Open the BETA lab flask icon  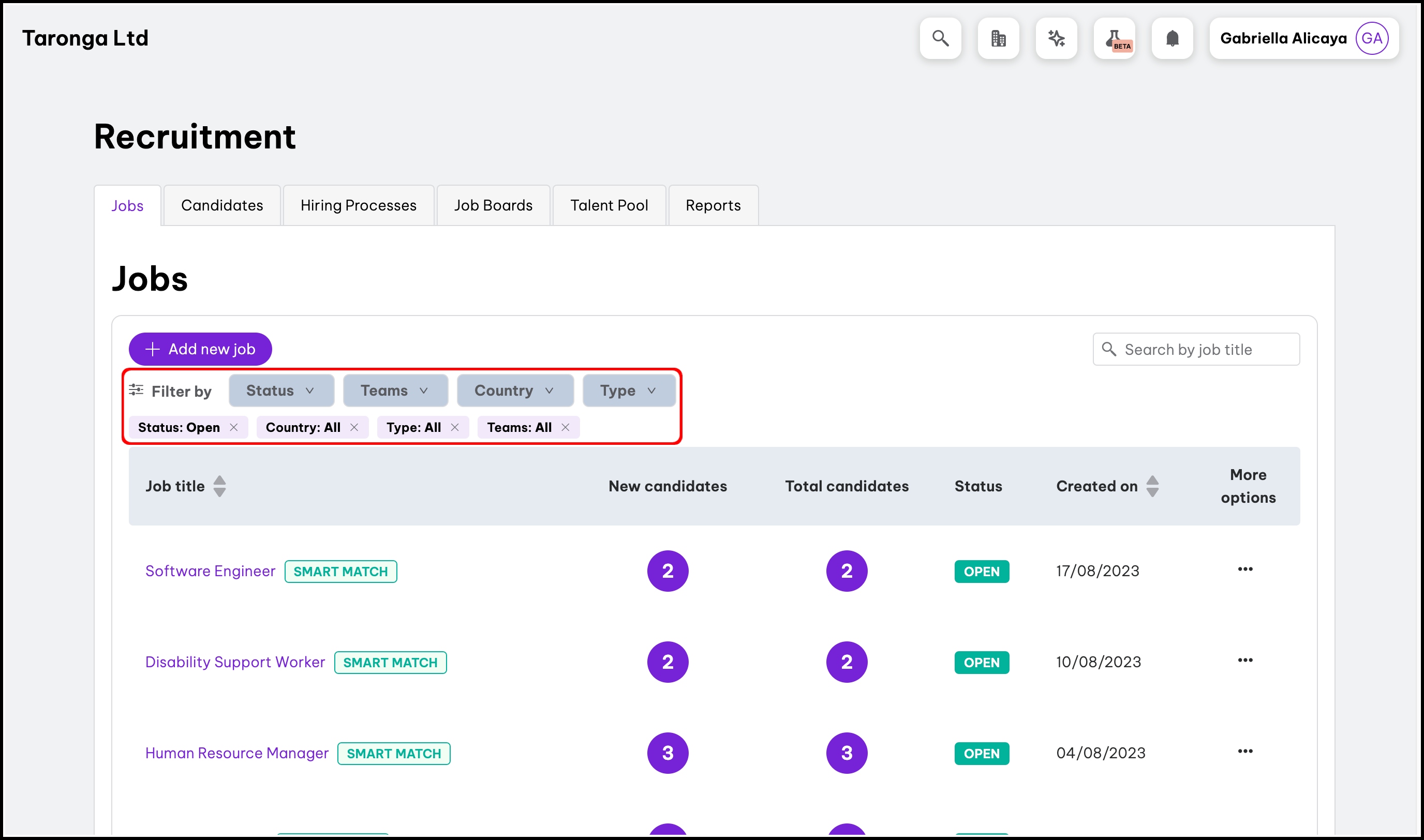[1114, 38]
